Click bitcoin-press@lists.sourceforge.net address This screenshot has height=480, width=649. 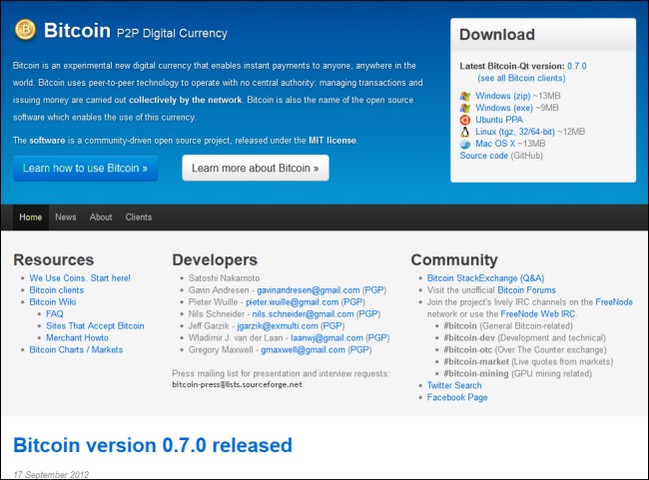click(237, 385)
